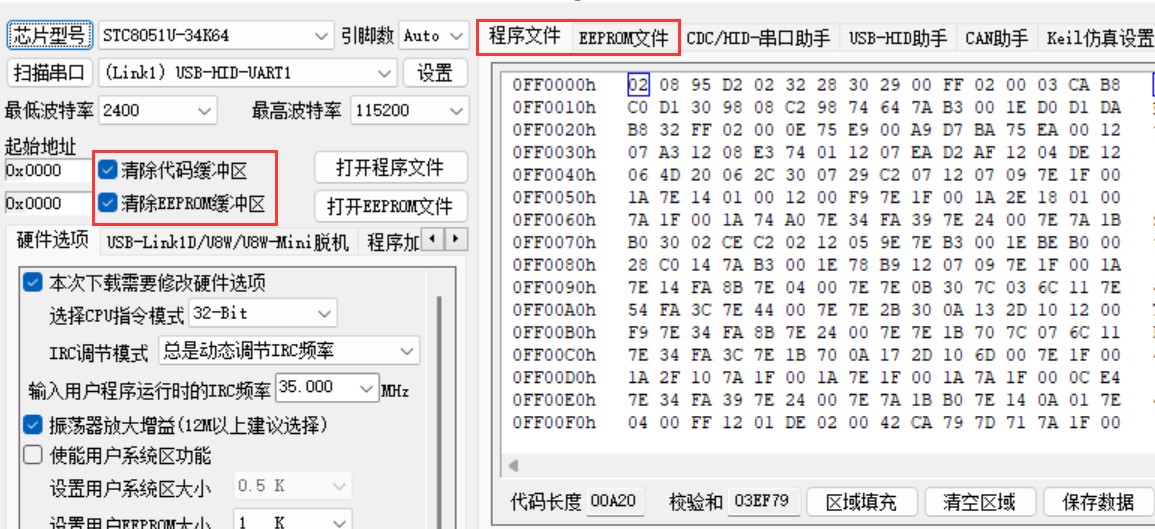Click 区域填充 button
Screen dimensions: 1155x529
(861, 502)
